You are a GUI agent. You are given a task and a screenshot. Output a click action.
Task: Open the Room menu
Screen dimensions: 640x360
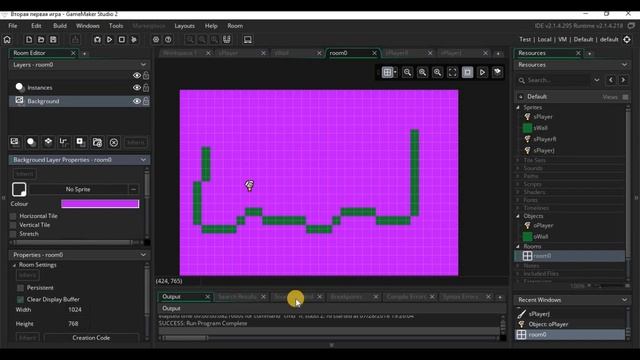(235, 26)
